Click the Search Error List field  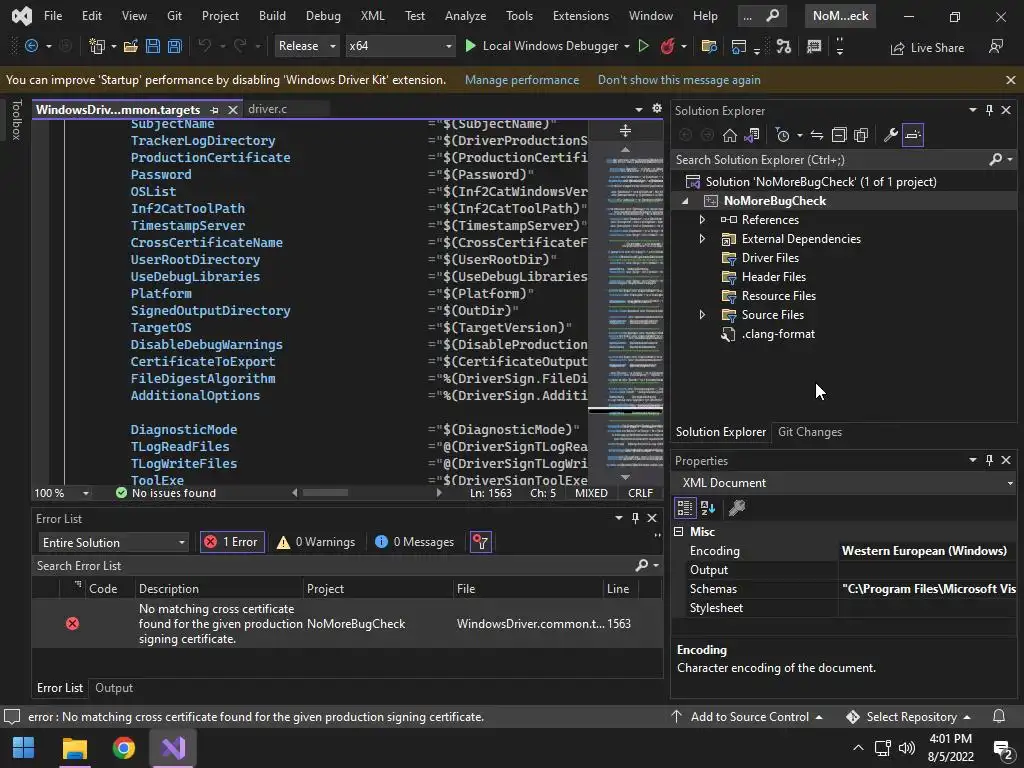333,566
